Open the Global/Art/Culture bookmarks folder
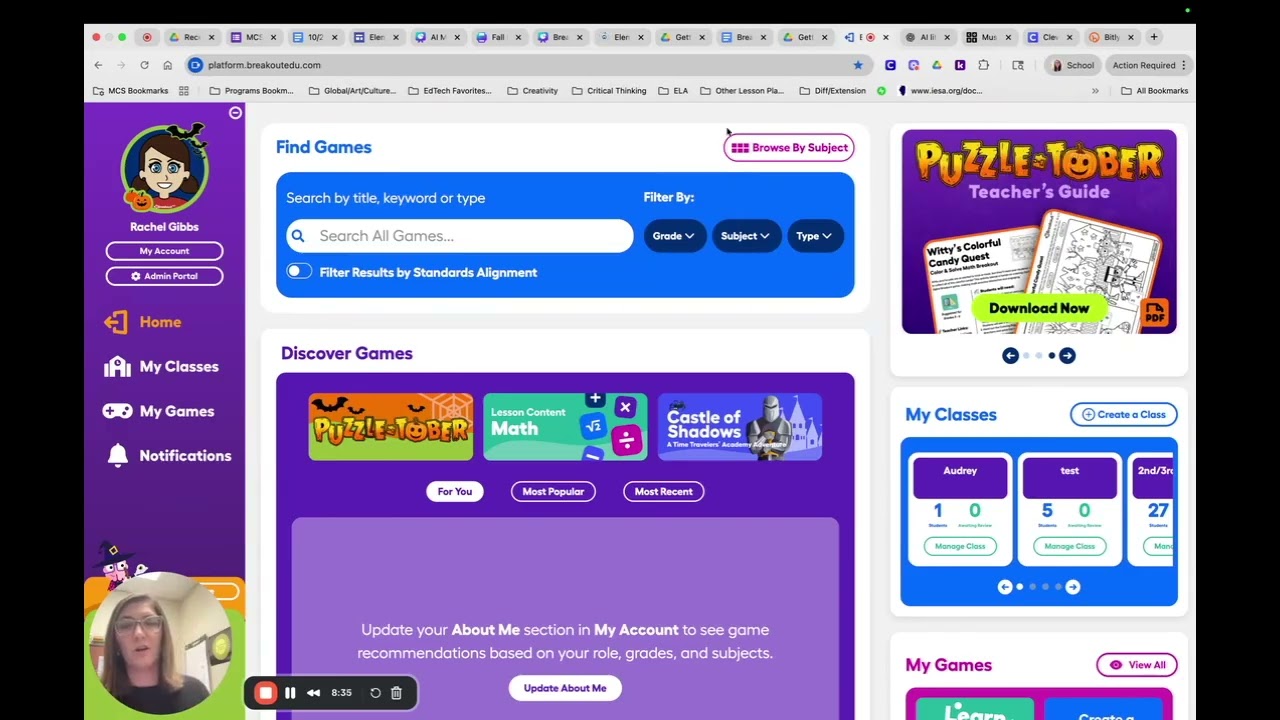The height and width of the screenshot is (720, 1280). (352, 91)
